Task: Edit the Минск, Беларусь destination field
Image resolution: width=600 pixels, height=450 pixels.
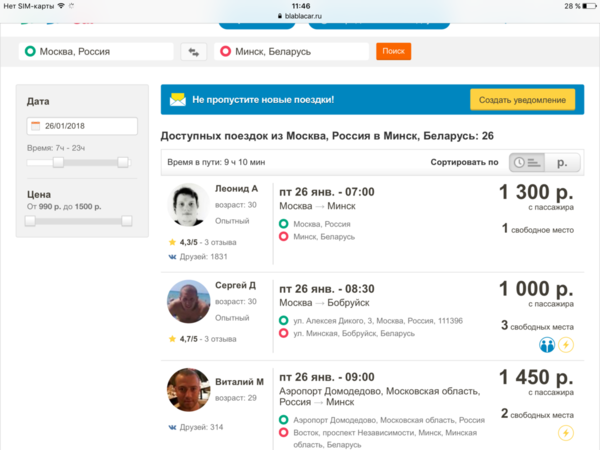Action: [x=291, y=51]
